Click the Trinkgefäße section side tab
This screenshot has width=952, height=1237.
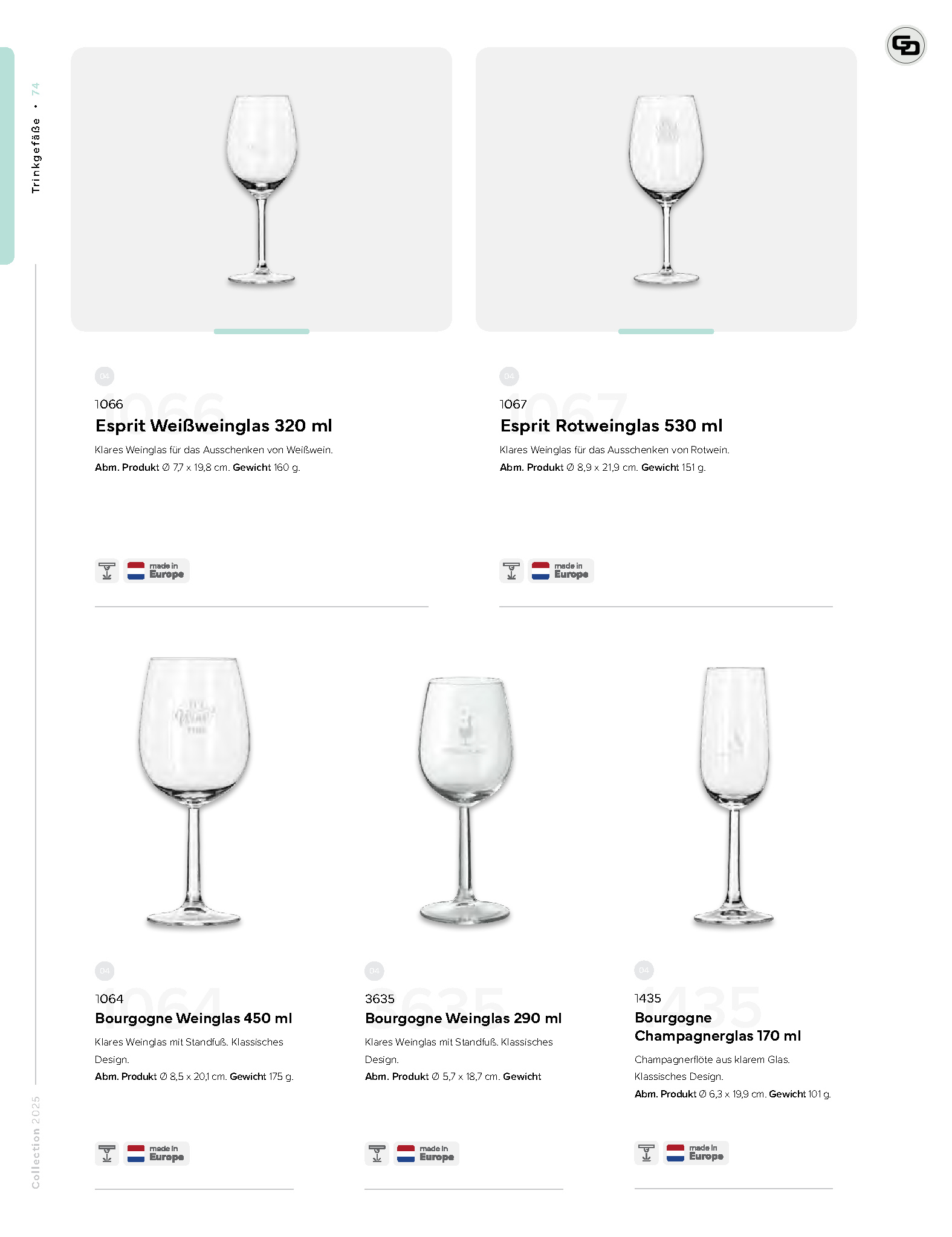coord(7,156)
